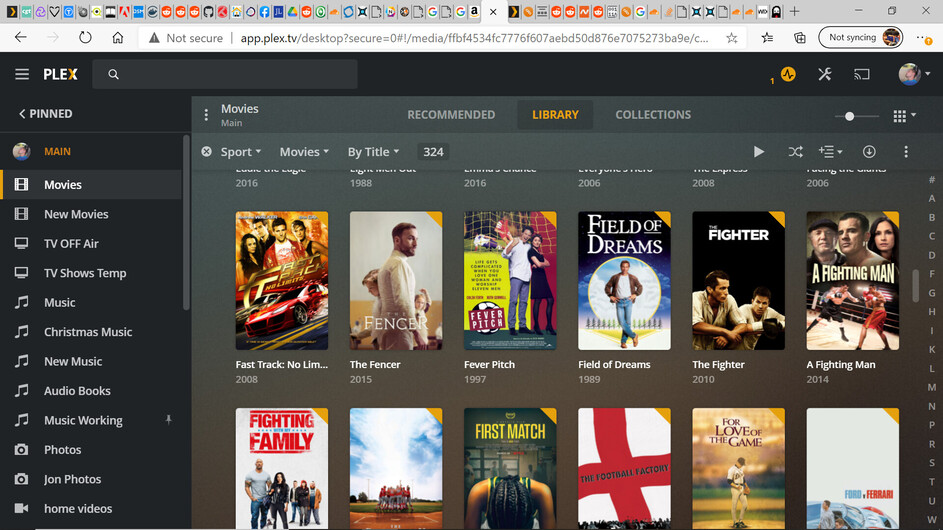The image size is (943, 530).
Task: Open the Field of Dreams poster
Action: 624,280
